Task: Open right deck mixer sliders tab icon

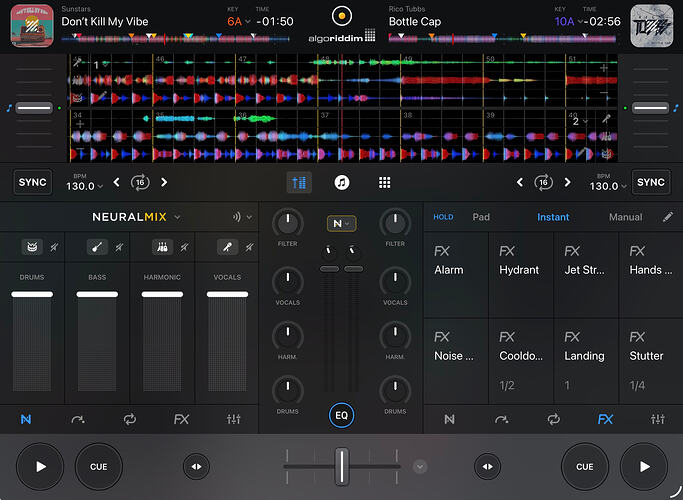Action: click(x=658, y=419)
